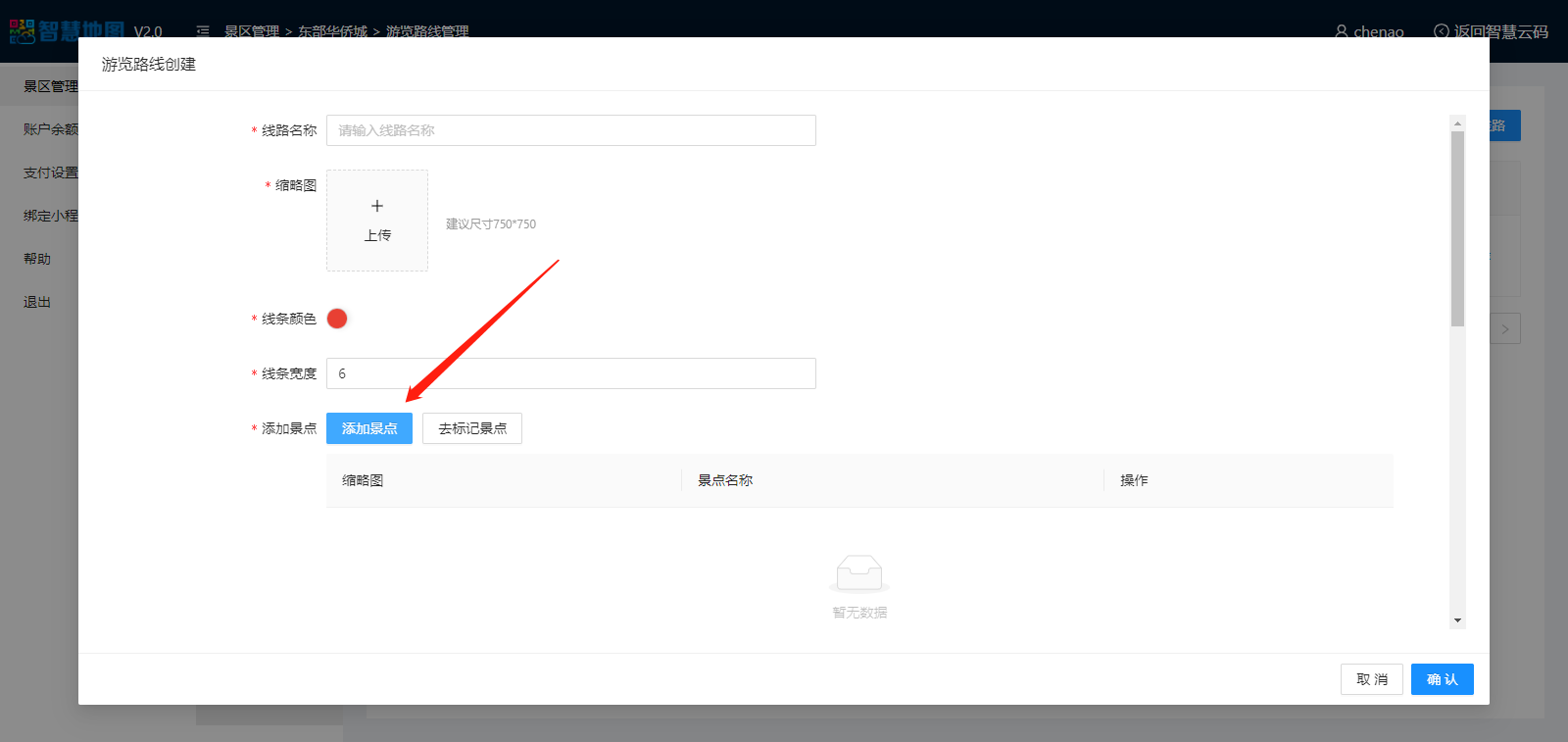Click the empty-data inbox icon
This screenshot has height=742, width=1568.
[859, 573]
